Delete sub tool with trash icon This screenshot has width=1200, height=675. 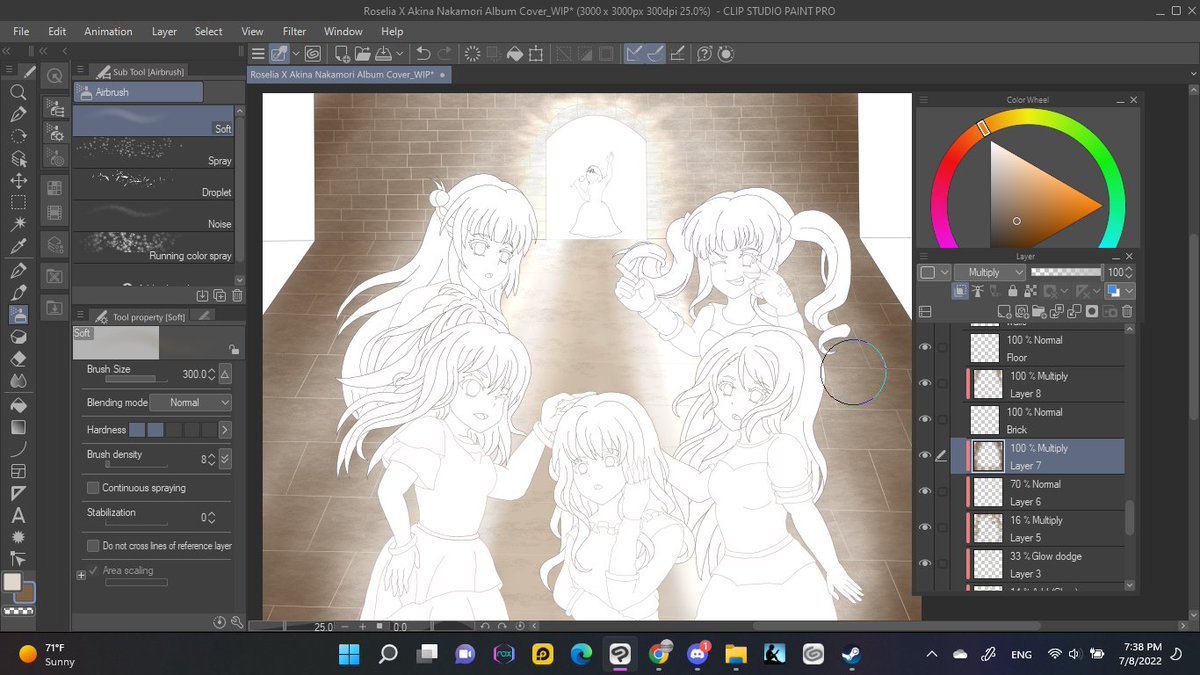(x=237, y=295)
